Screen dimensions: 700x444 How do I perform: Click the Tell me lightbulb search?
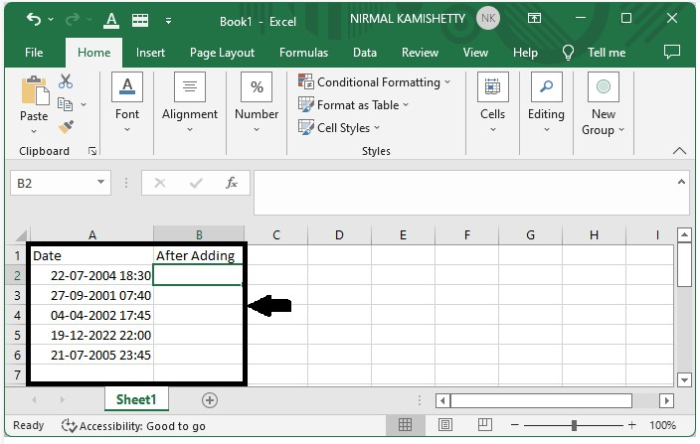(594, 53)
